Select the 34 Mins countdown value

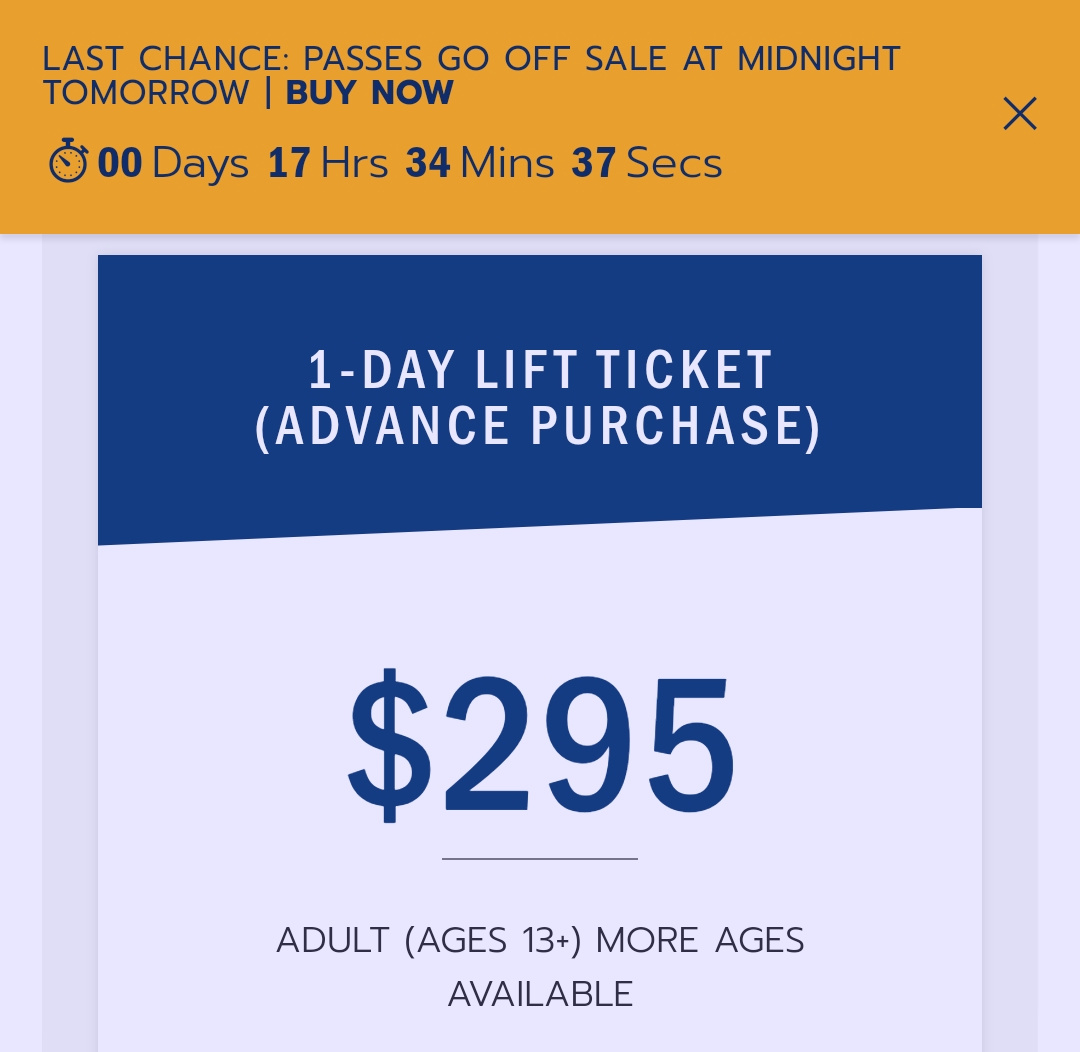(480, 163)
